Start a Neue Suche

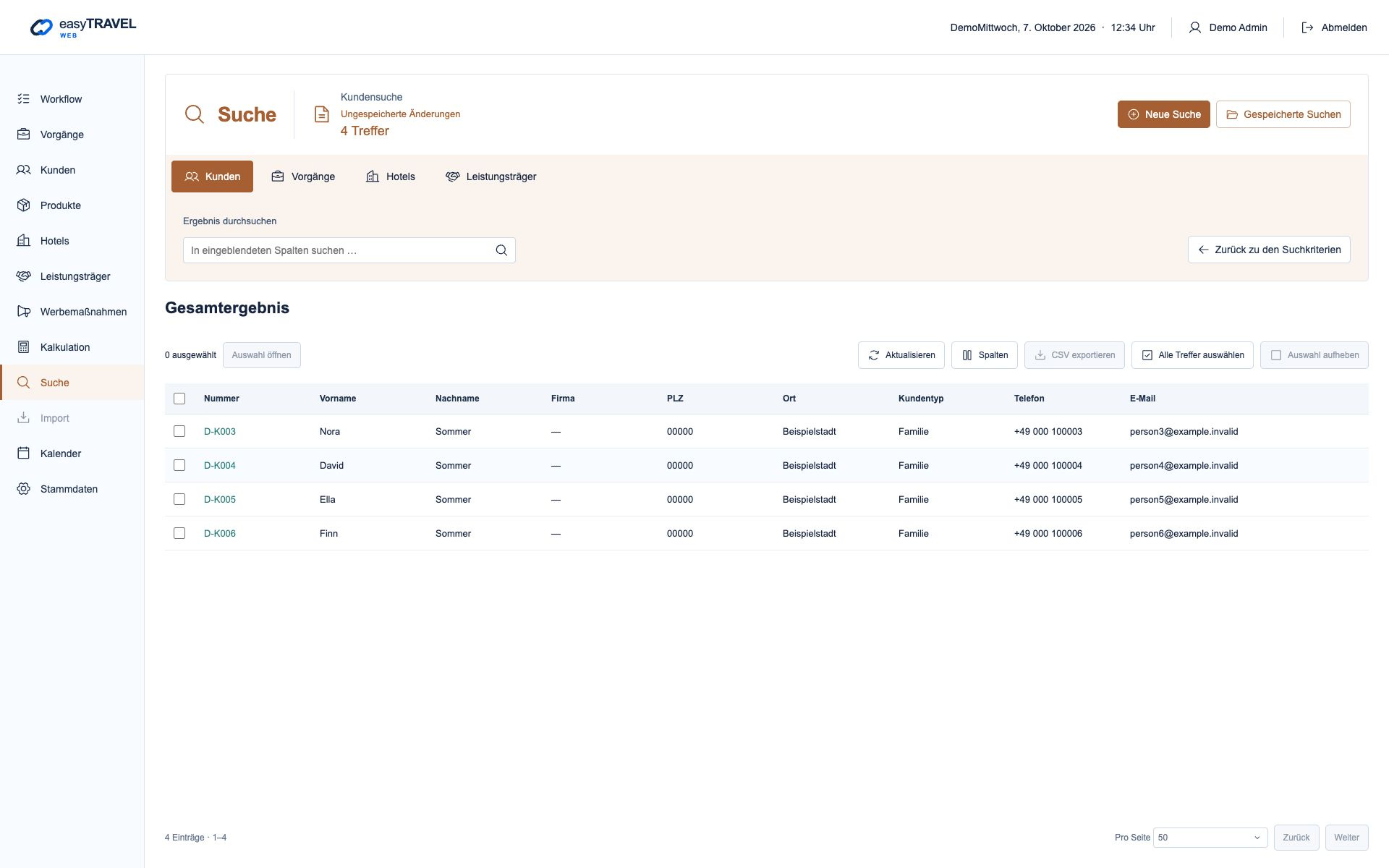(x=1164, y=114)
